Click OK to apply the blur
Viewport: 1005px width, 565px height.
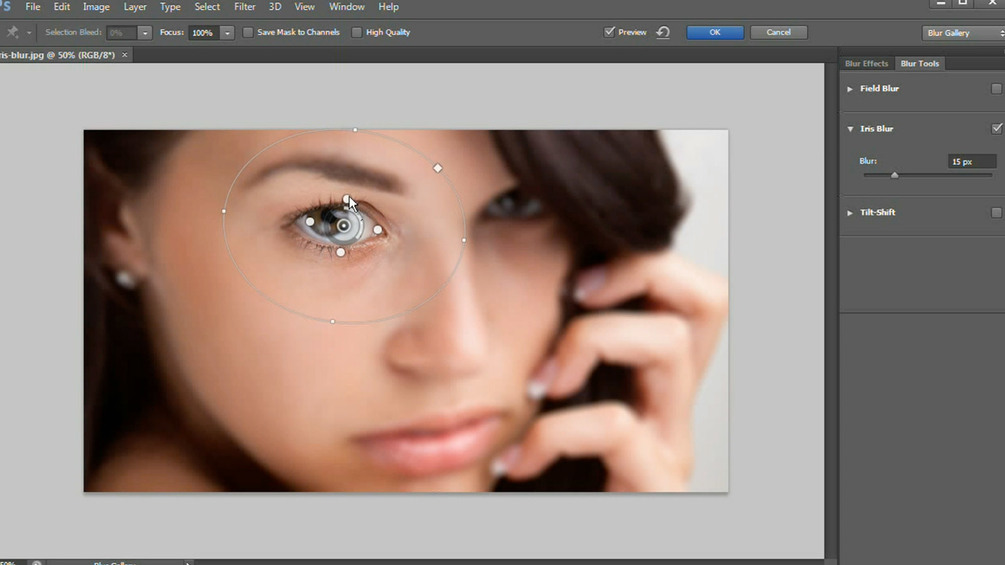tap(715, 32)
